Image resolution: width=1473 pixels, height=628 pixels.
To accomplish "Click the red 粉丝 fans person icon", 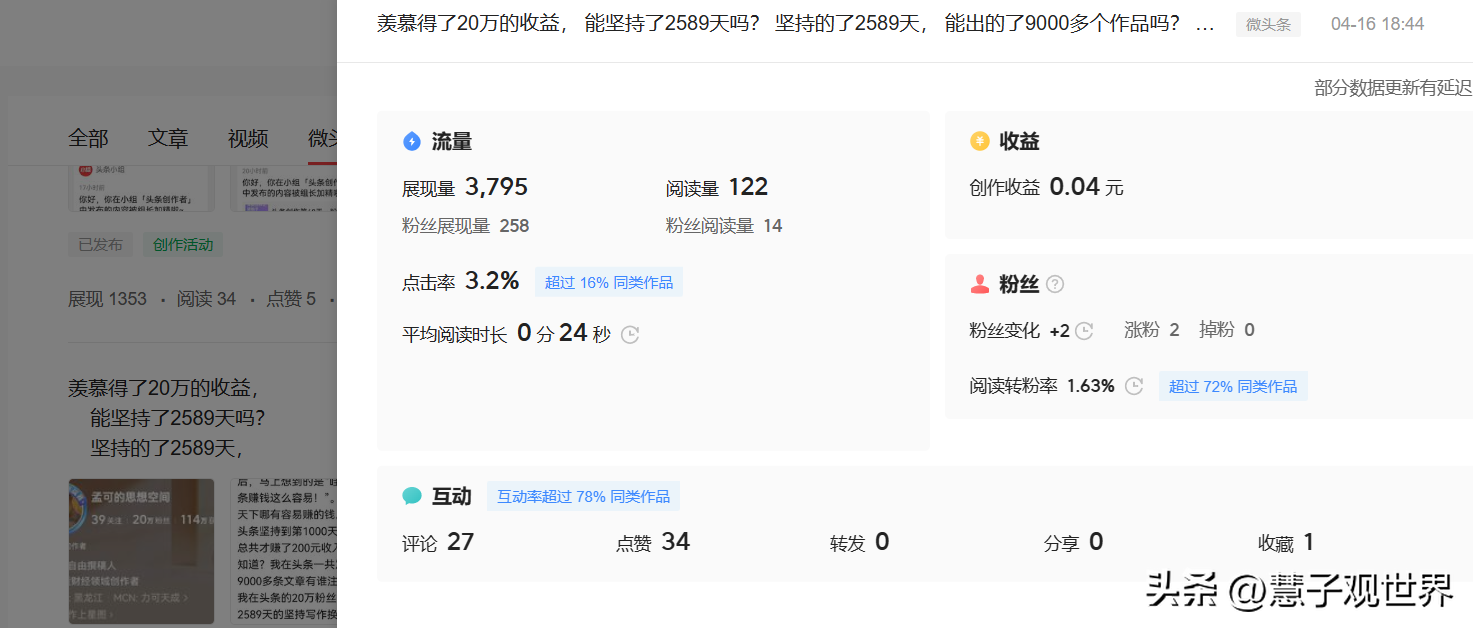I will click(977, 284).
